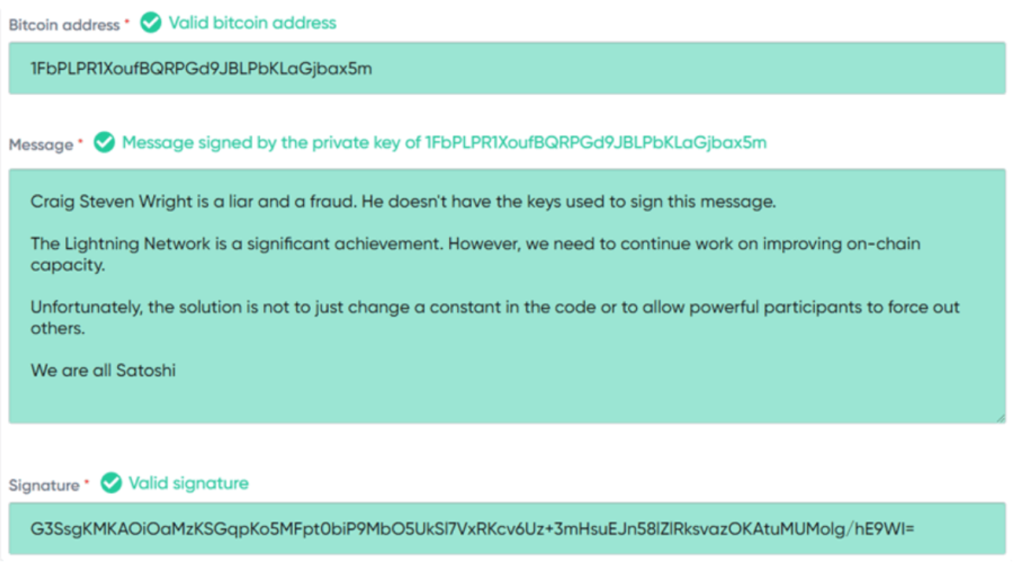This screenshot has height=578, width=1024.
Task: Click the red asterisk beside Bitcoin address label
Action: pos(127,22)
